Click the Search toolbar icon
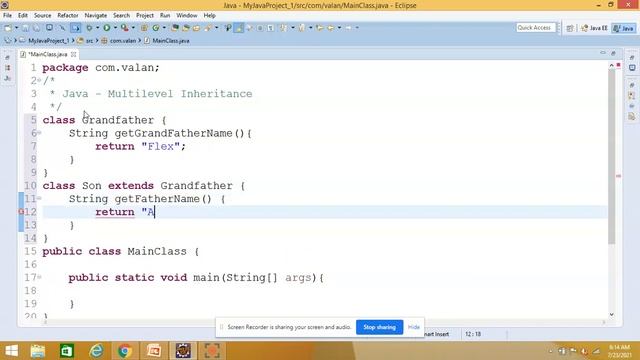640x360 pixels. click(208, 28)
